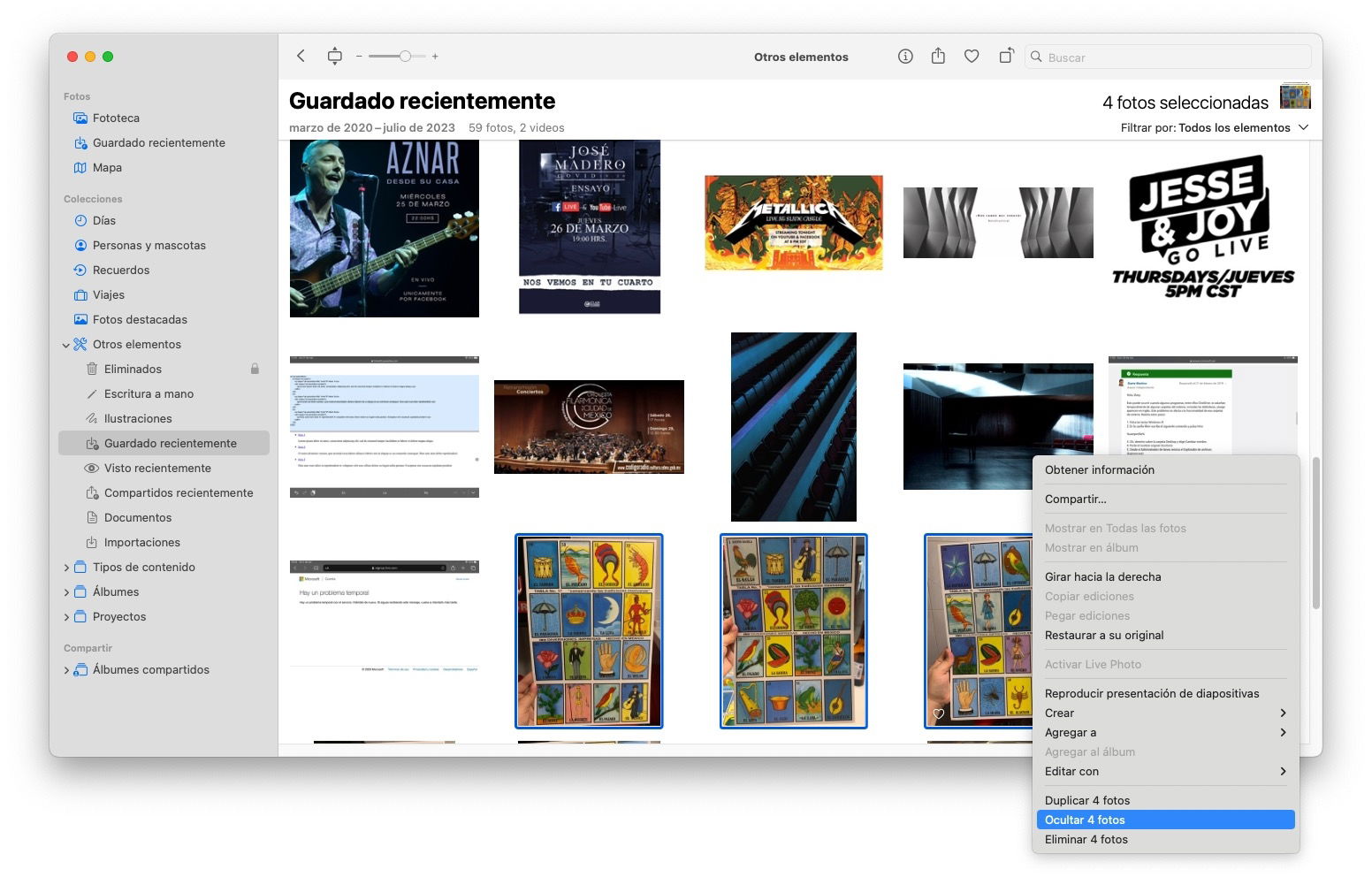Open Mapa in the sidebar
This screenshot has width=1372, height=877.
(107, 167)
